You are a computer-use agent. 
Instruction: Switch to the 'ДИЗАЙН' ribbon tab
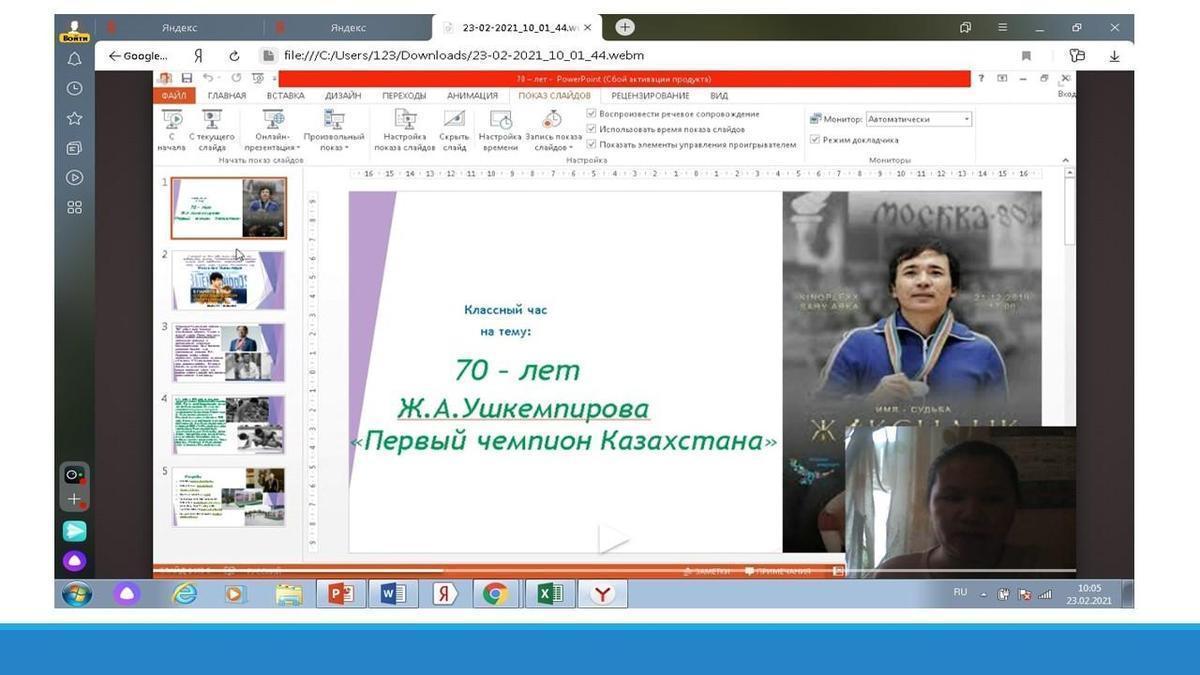tap(343, 96)
